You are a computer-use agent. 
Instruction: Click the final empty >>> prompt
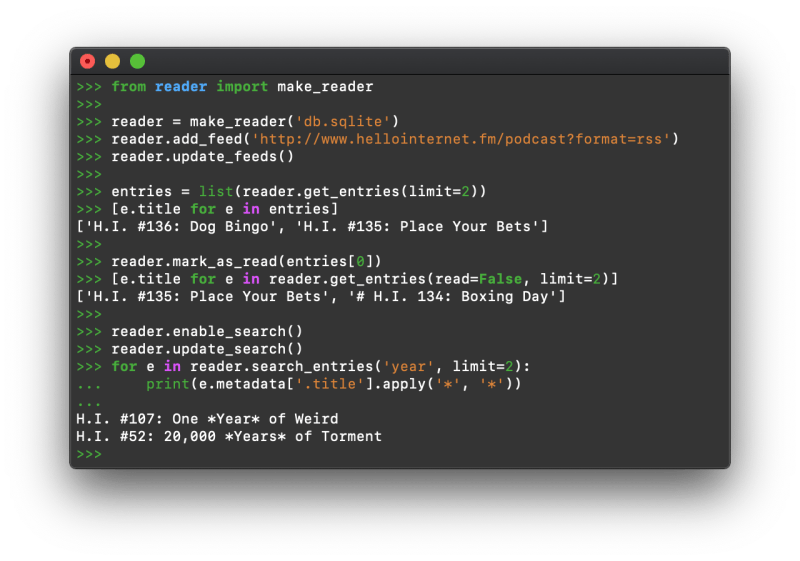click(89, 454)
